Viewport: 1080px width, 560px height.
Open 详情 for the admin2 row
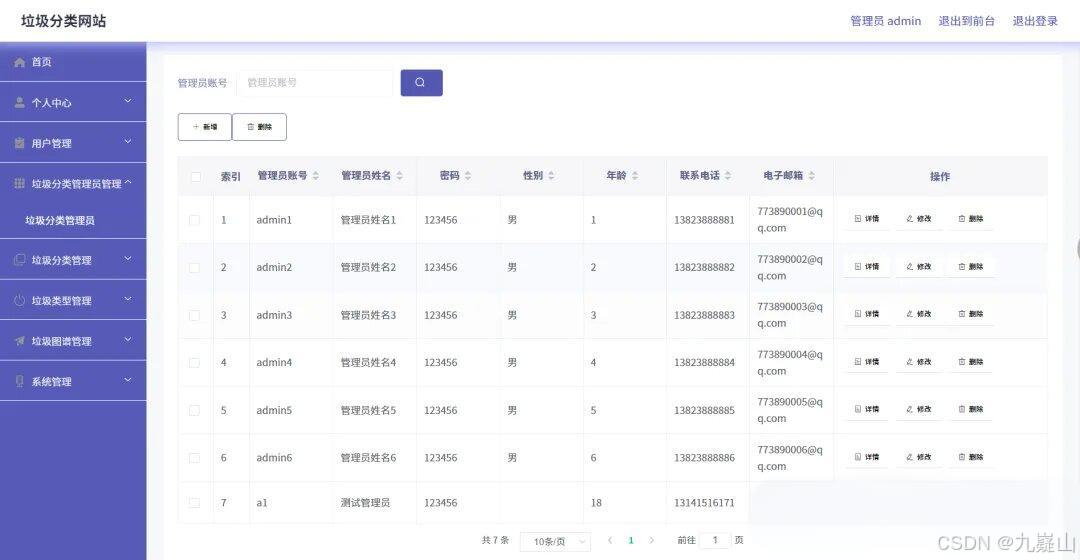pos(866,267)
